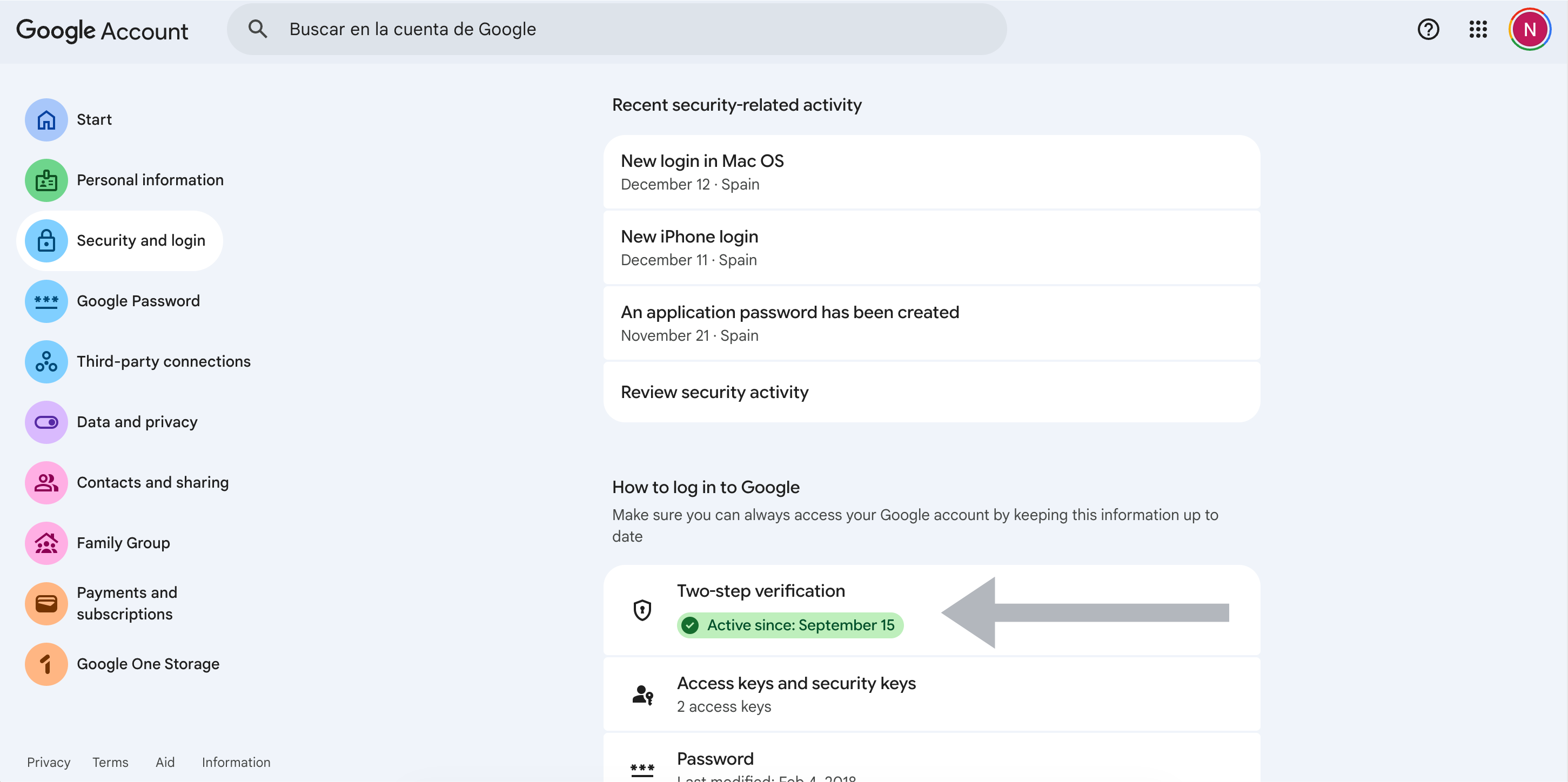Viewport: 1568px width, 782px height.
Task: Click the Terms footer link
Action: (x=110, y=762)
